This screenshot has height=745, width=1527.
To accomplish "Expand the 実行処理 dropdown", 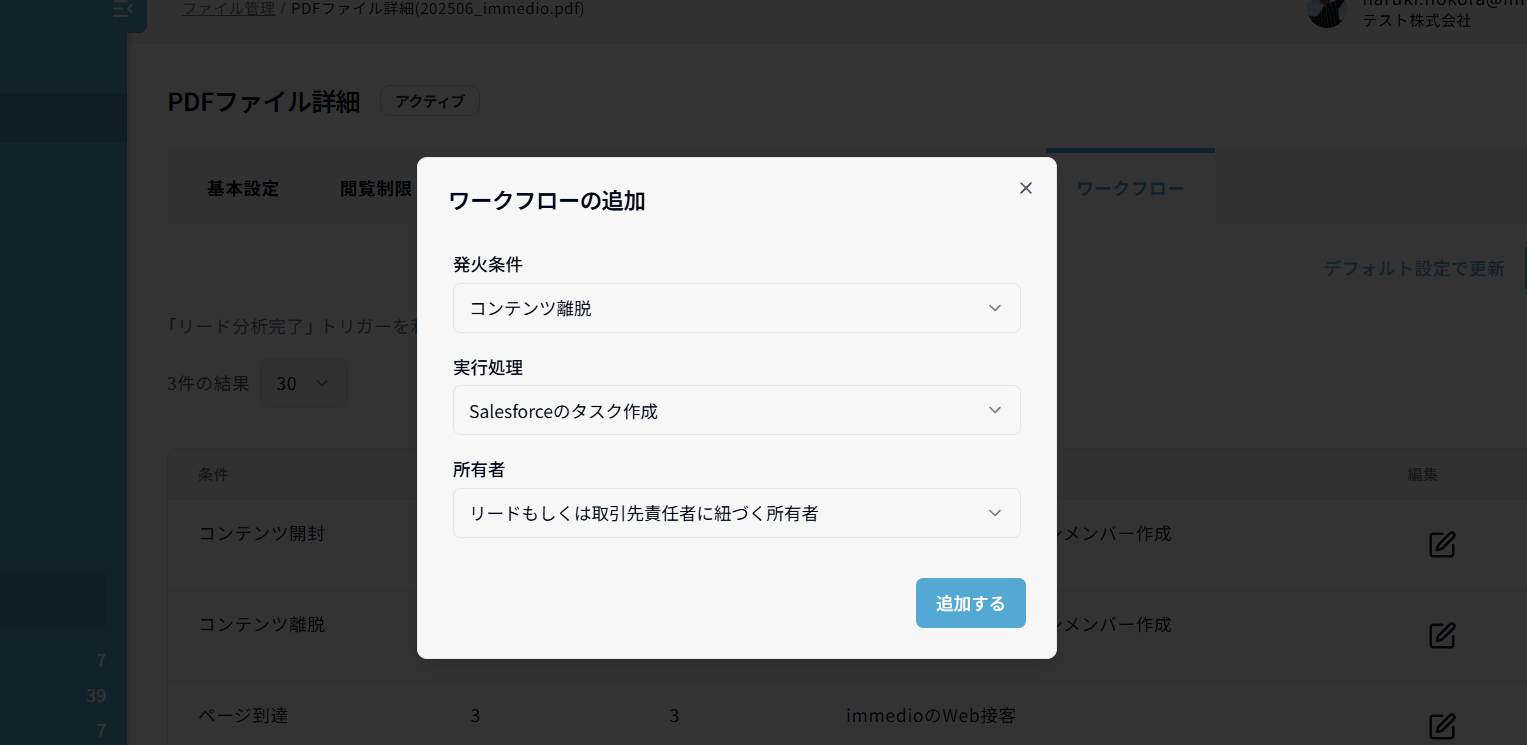I will pyautogui.click(x=736, y=410).
